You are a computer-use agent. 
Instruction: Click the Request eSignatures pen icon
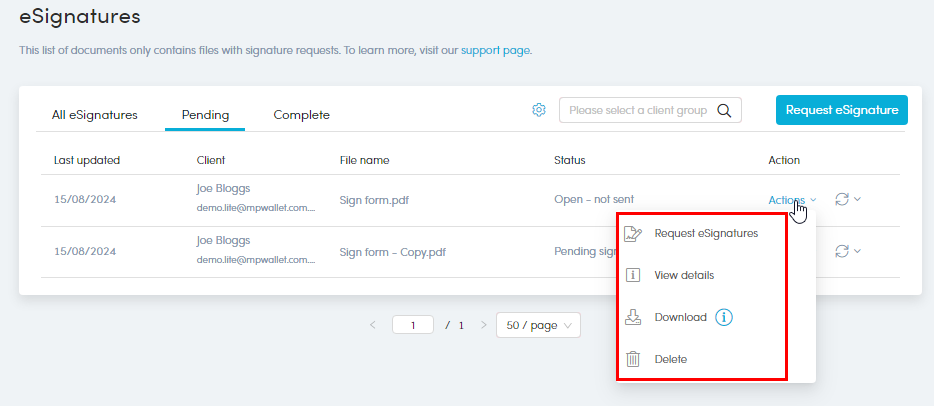click(x=632, y=234)
